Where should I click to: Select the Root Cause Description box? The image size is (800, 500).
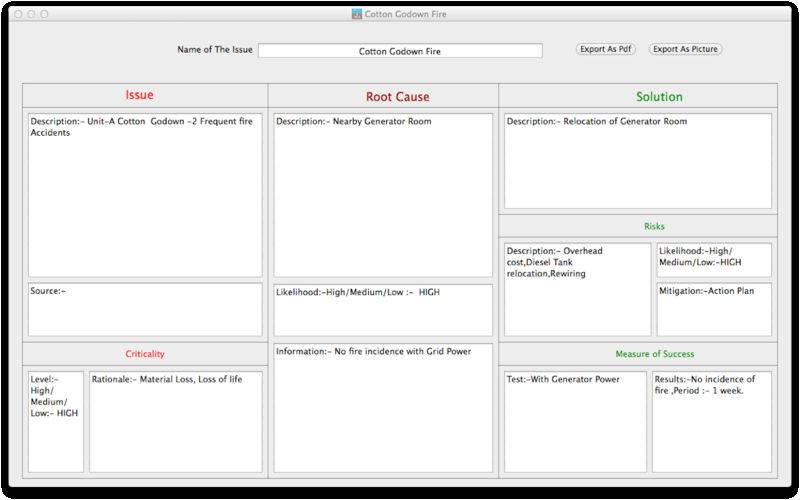pos(383,195)
